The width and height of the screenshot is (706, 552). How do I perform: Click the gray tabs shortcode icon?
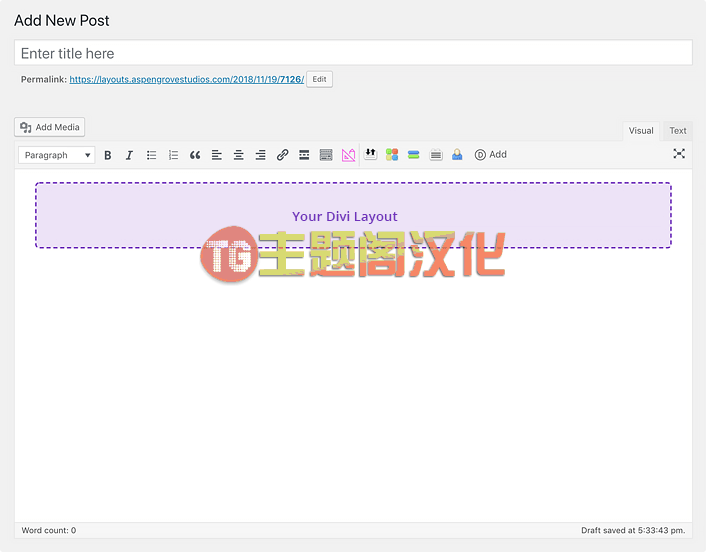pyautogui.click(x=436, y=155)
